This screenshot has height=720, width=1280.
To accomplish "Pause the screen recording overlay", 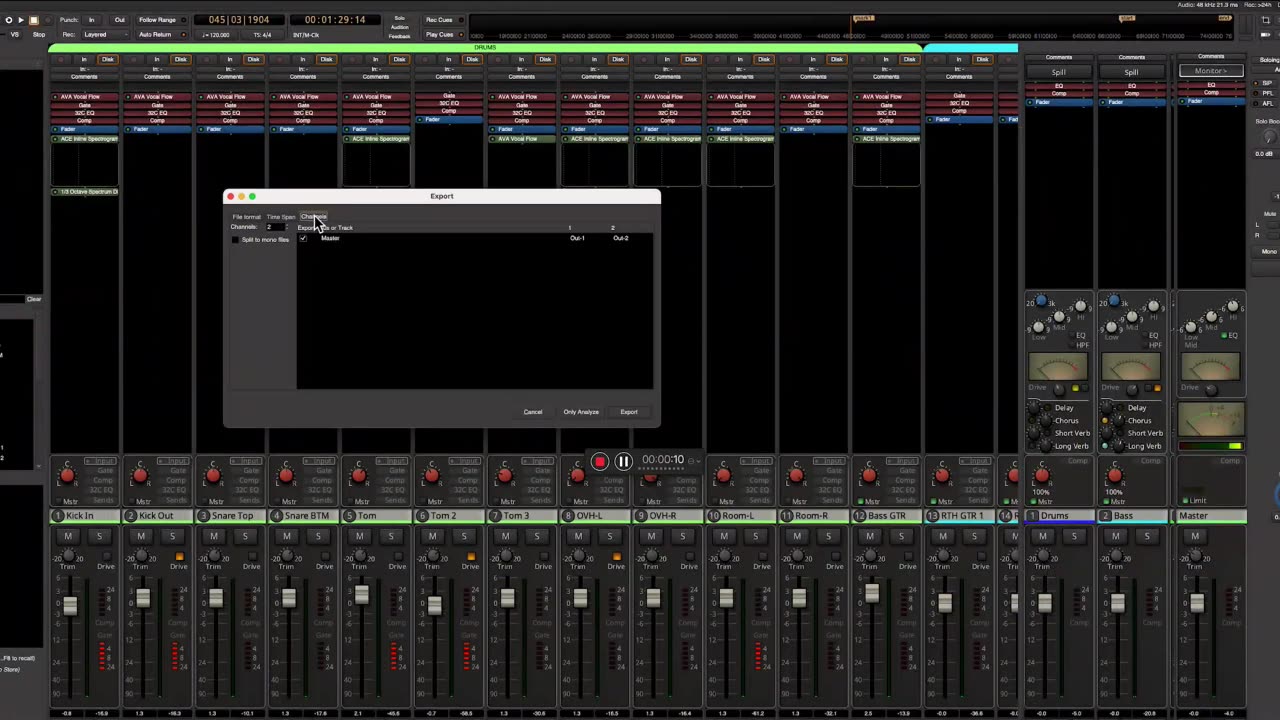I will (623, 461).
